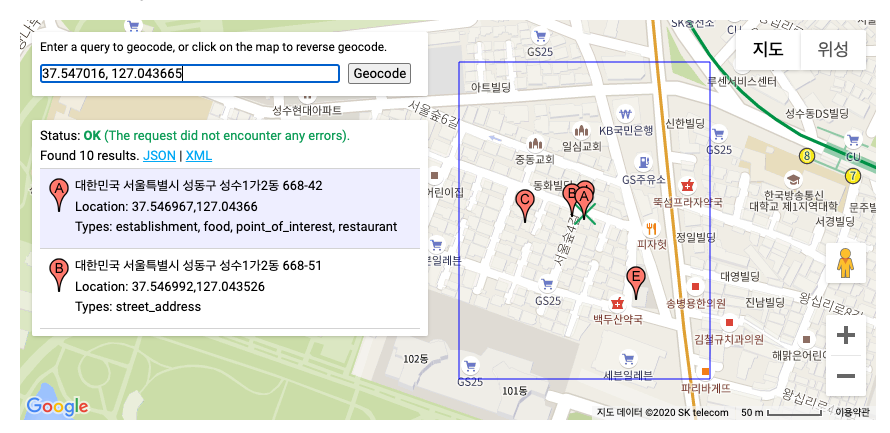This screenshot has height=433, width=890.
Task: Switch to 지도 map view
Action: pos(768,50)
